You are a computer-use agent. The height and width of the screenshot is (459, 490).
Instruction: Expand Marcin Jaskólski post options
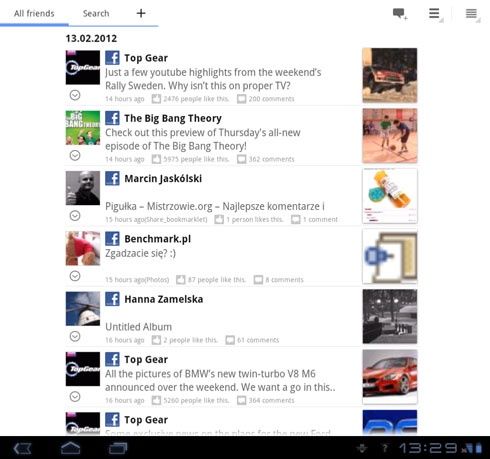[x=75, y=216]
